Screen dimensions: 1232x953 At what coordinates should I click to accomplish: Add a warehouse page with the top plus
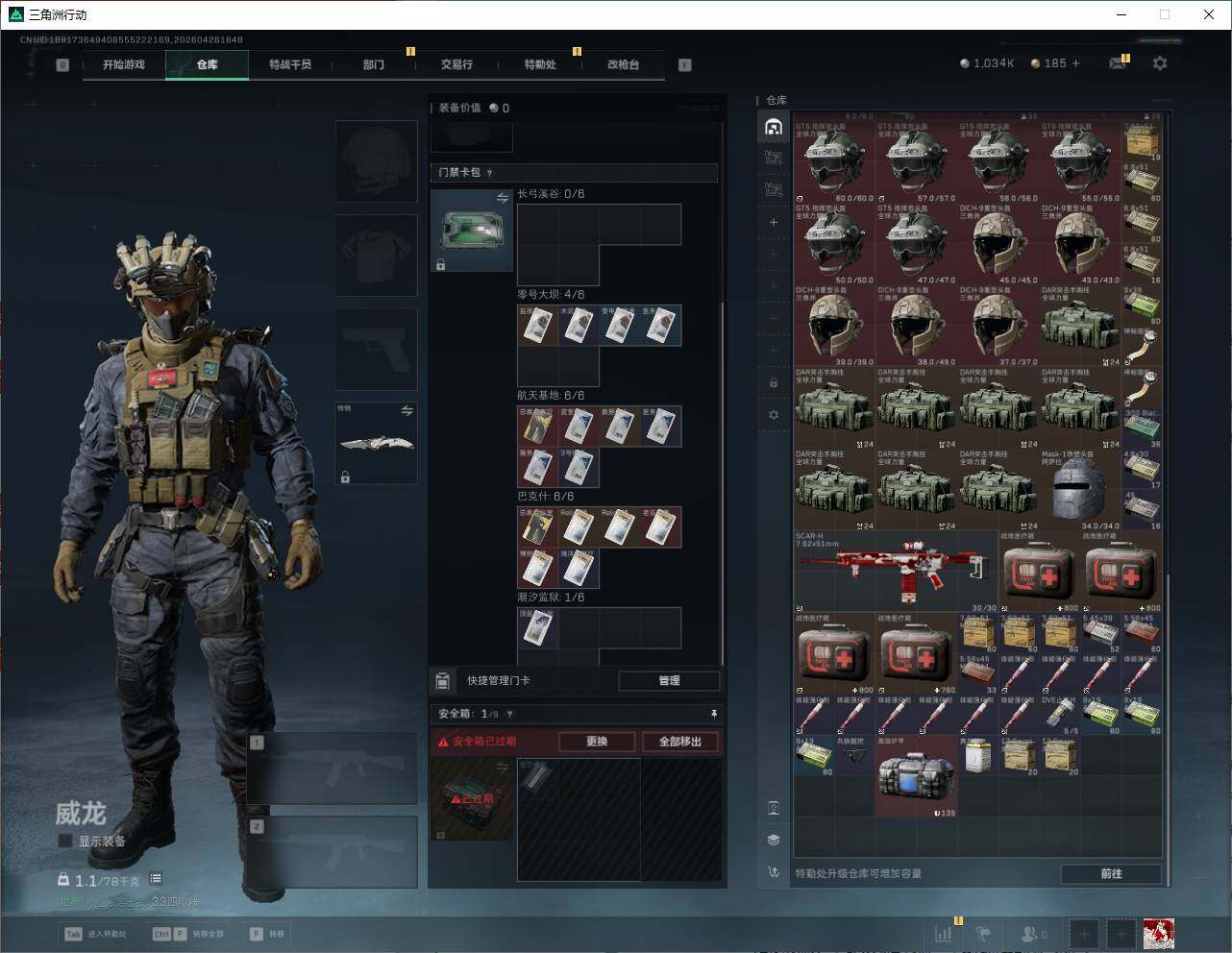(x=774, y=222)
